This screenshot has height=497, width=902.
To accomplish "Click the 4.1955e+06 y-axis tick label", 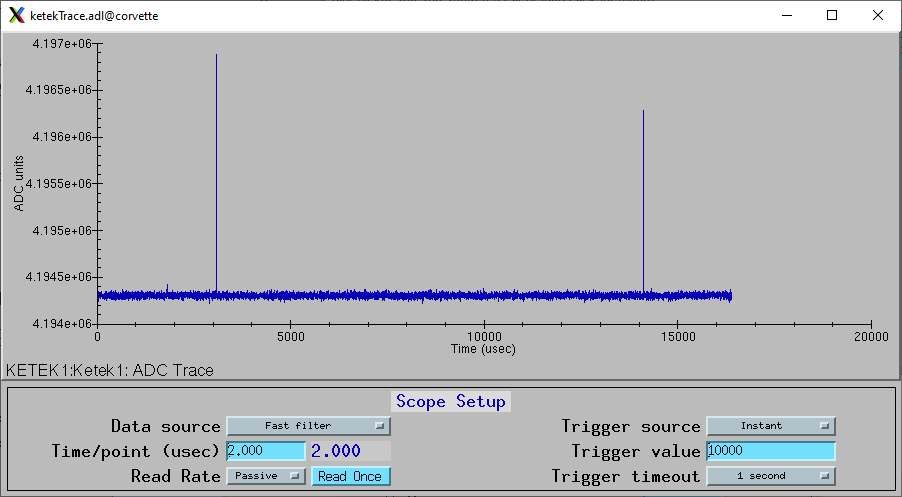I will (58, 183).
